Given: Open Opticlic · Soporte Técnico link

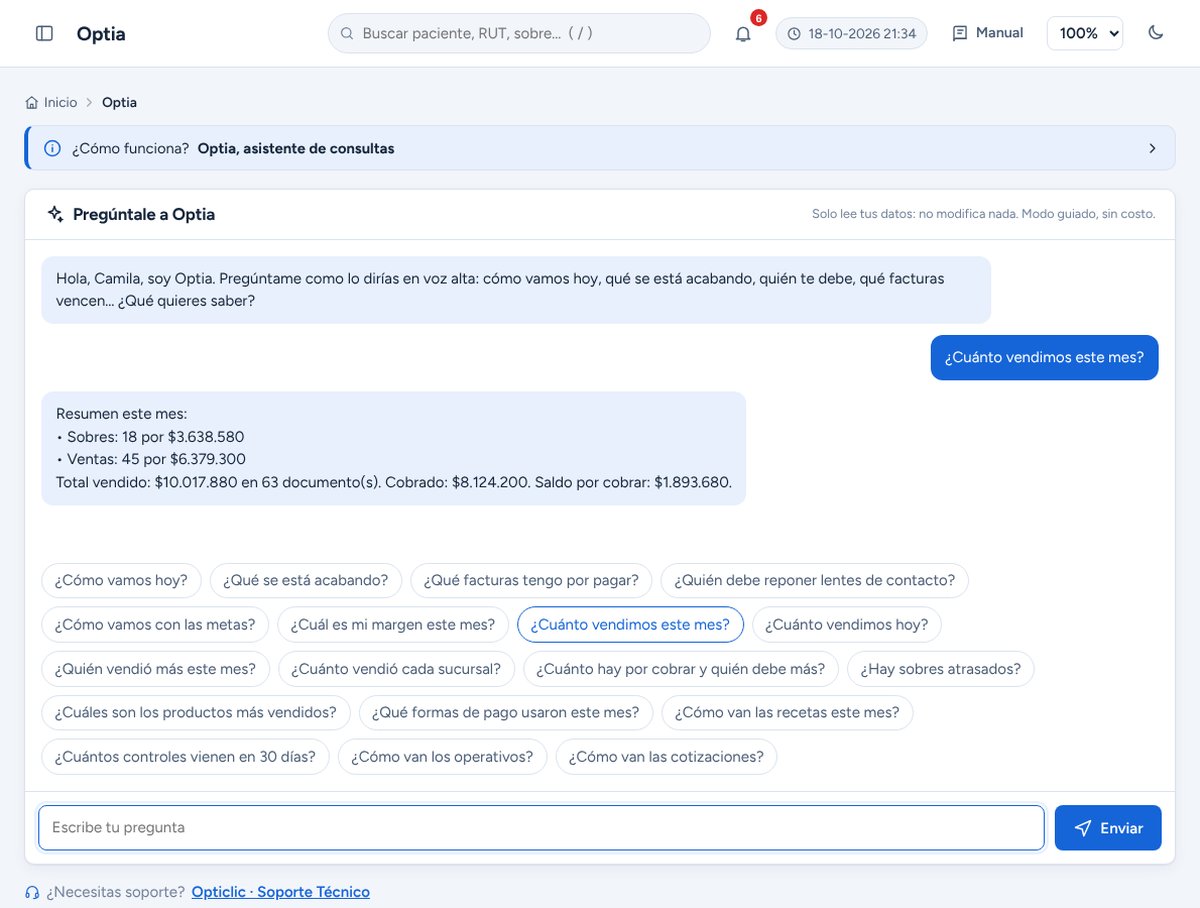Looking at the screenshot, I should (x=280, y=892).
